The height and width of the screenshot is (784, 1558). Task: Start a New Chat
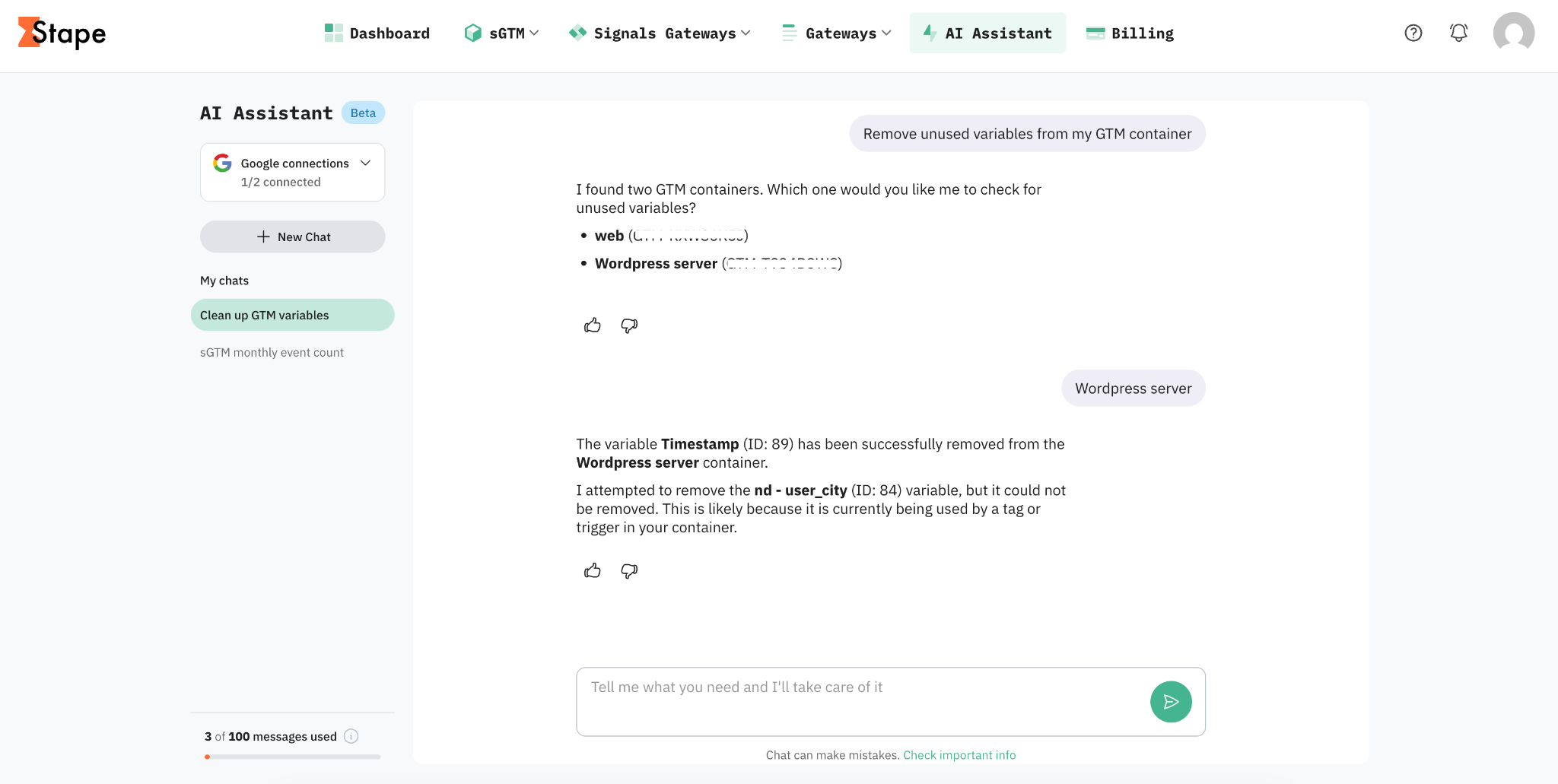click(x=292, y=236)
